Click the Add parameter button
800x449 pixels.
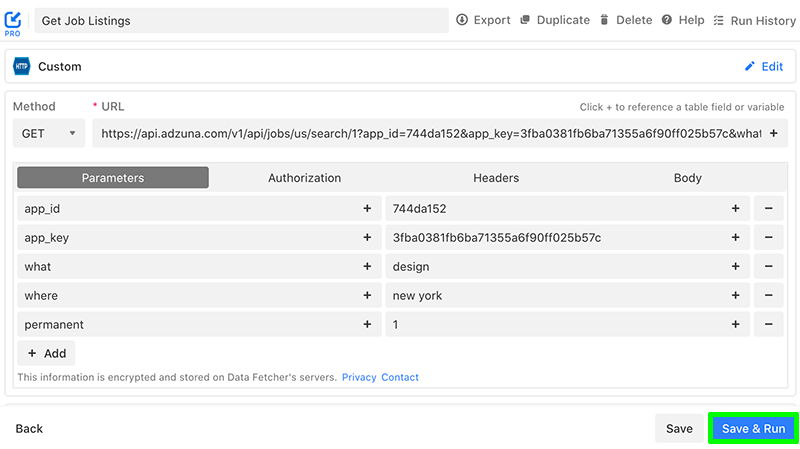point(46,353)
